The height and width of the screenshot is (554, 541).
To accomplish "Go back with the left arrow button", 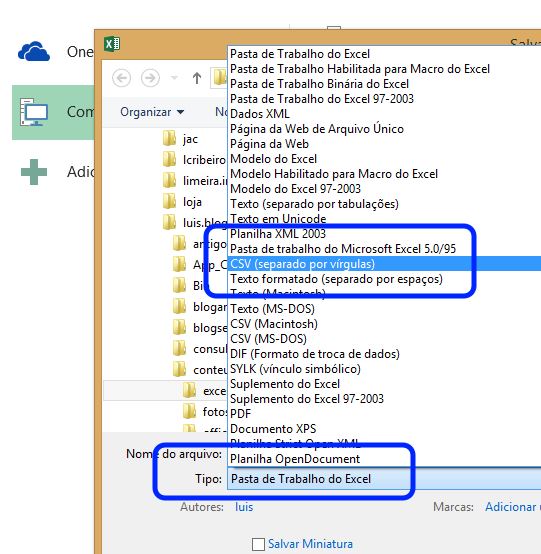I will coord(122,78).
